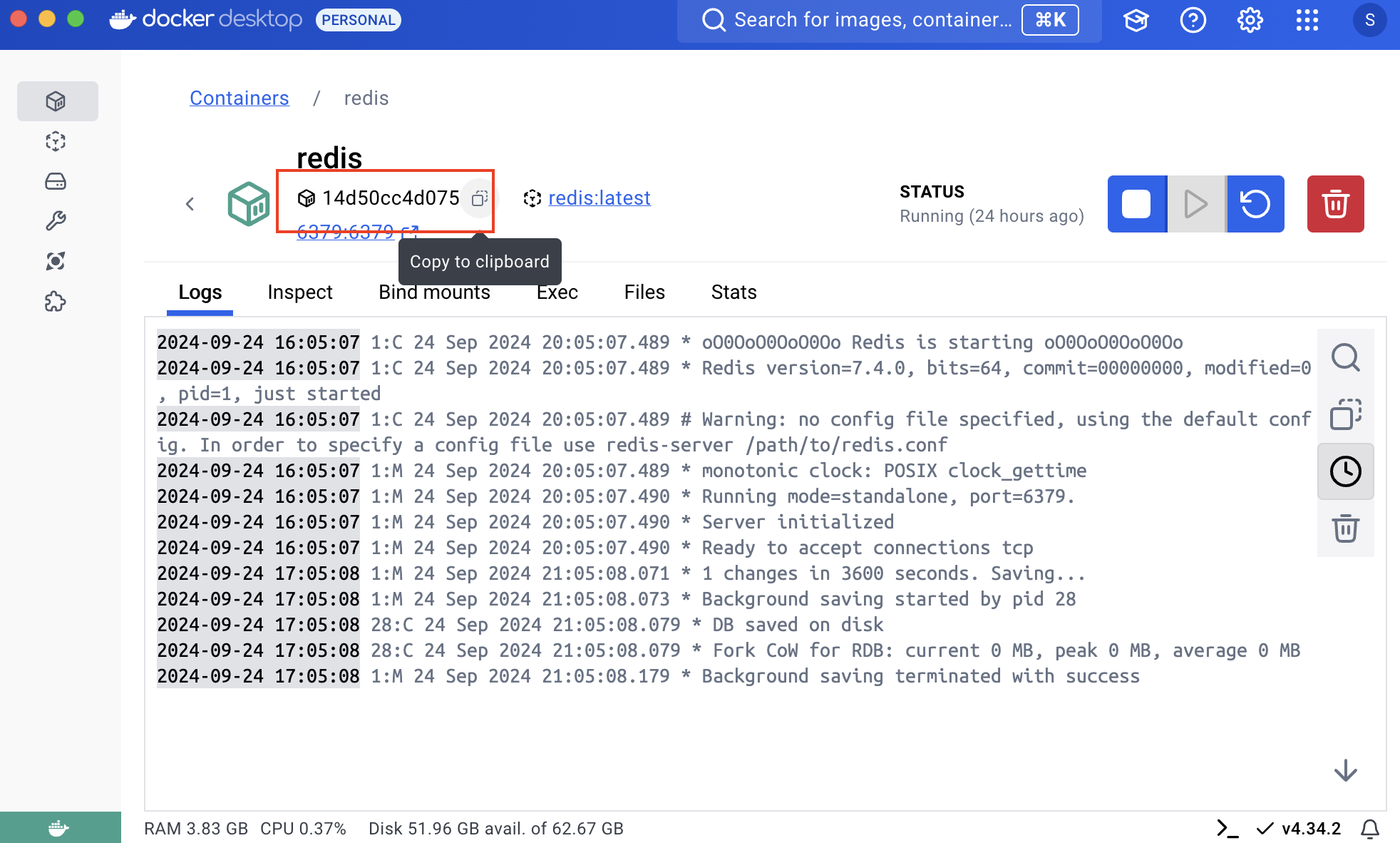This screenshot has height=843, width=1400.
Task: Stop the redis container
Action: [x=1136, y=204]
